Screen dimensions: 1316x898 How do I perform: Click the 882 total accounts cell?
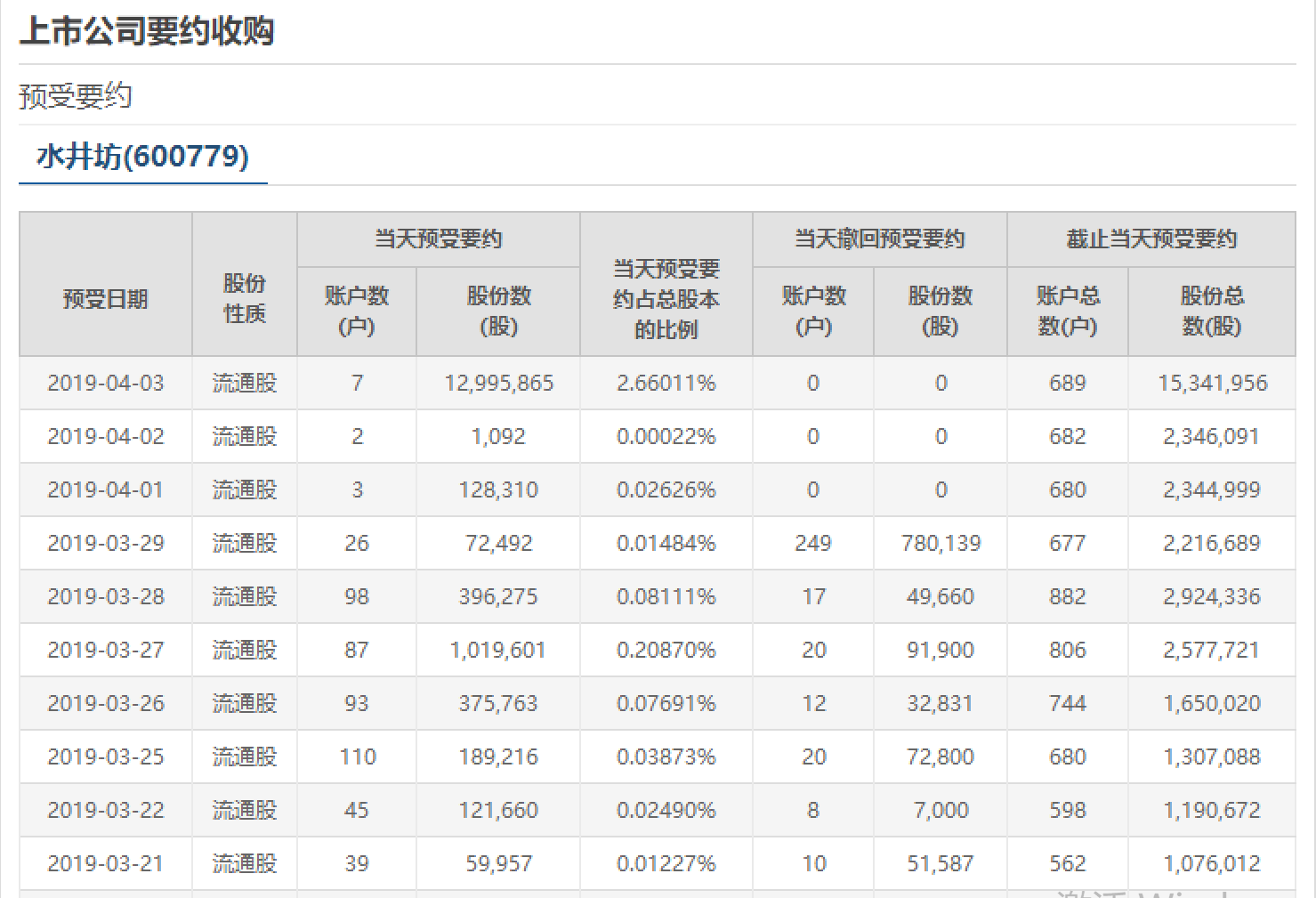1068,597
